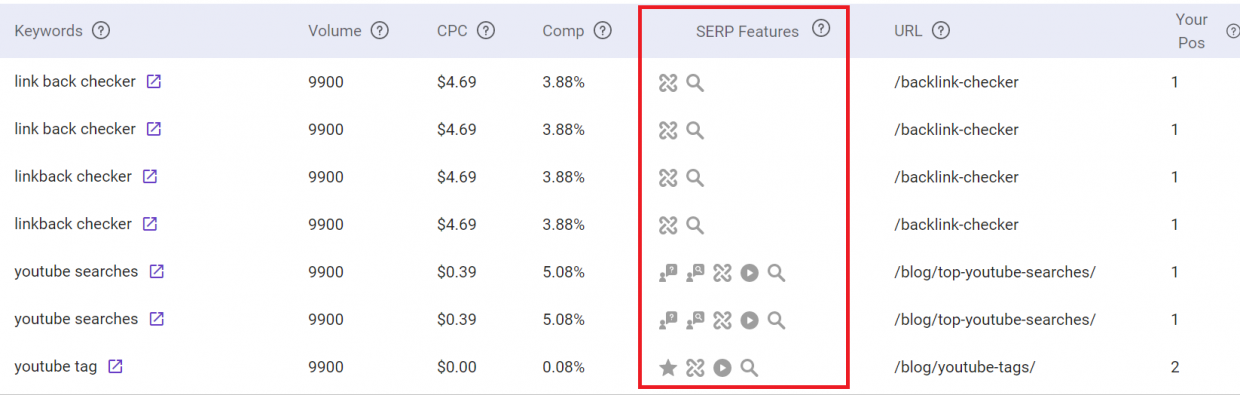Image resolution: width=1240 pixels, height=395 pixels.
Task: Sort by the CPC column header
Action: 452,30
